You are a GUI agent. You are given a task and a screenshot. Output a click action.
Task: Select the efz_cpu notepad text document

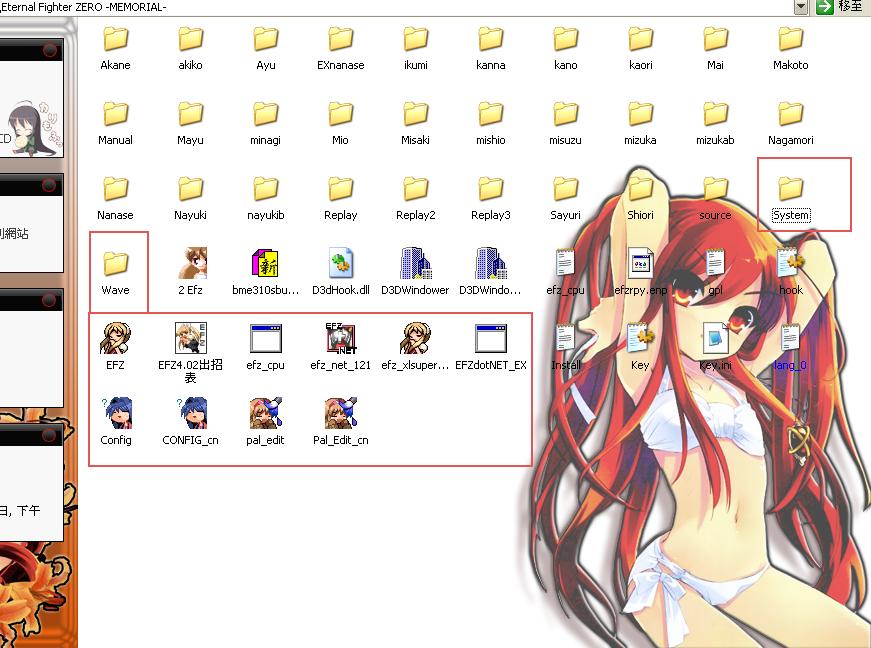[565, 264]
